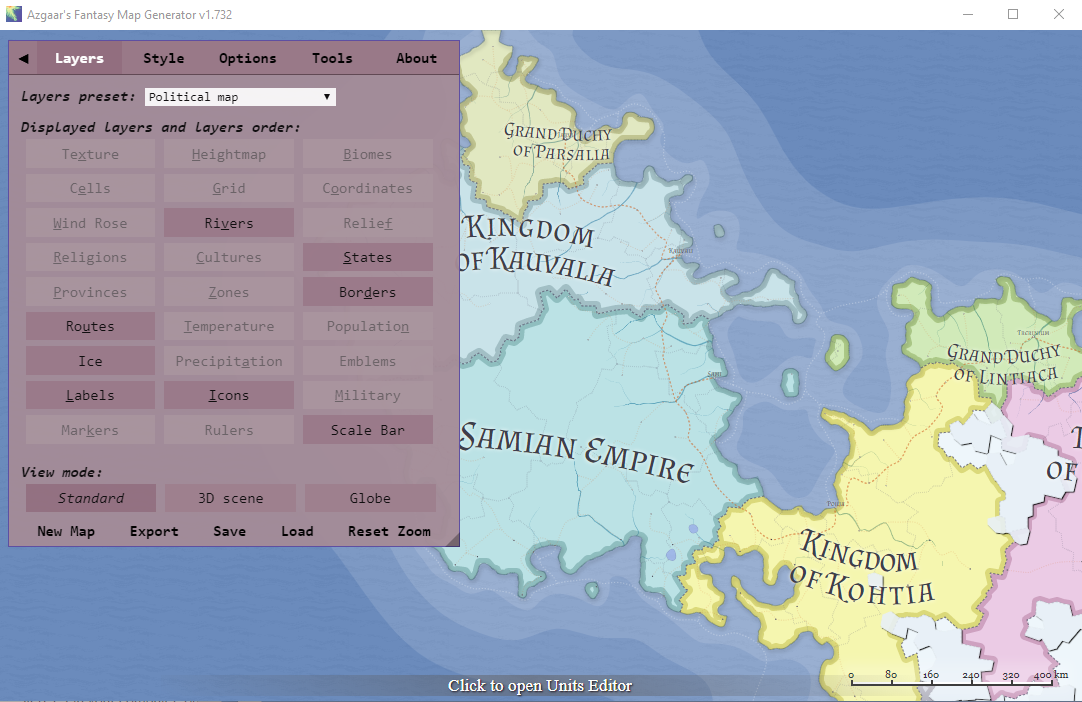Switch to Globe view mode

(x=370, y=498)
